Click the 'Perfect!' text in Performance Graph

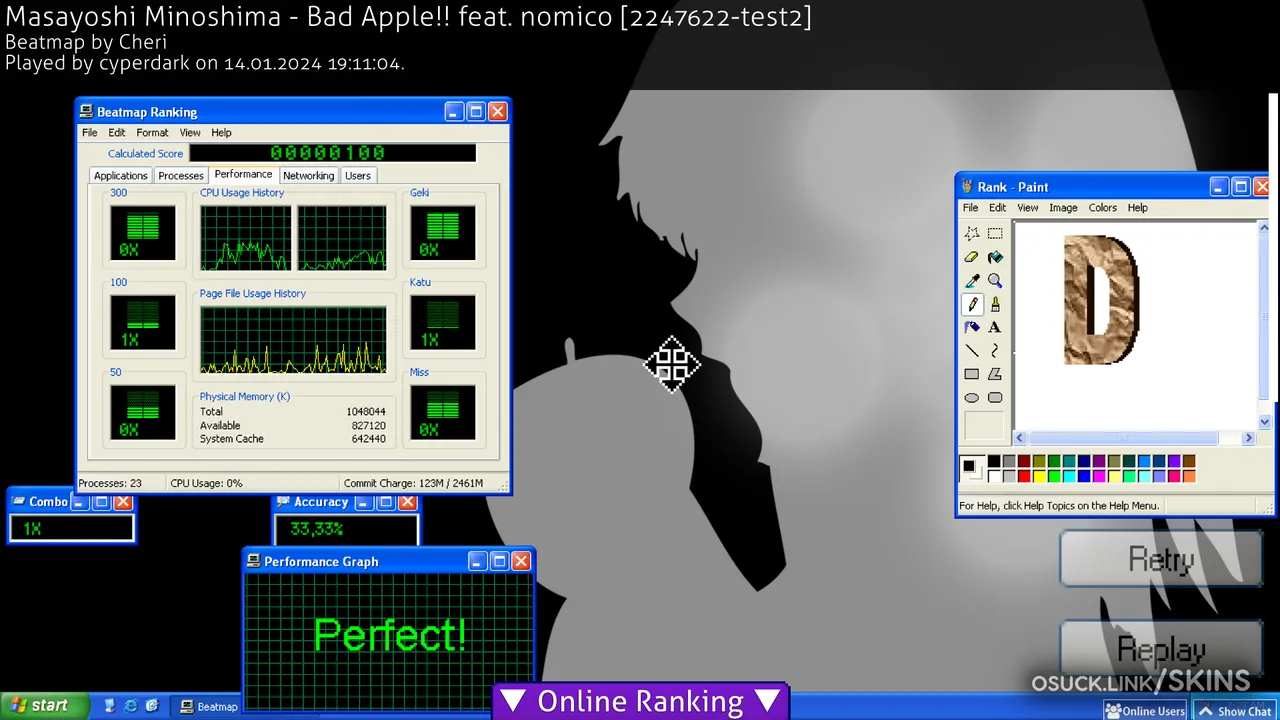click(x=389, y=635)
